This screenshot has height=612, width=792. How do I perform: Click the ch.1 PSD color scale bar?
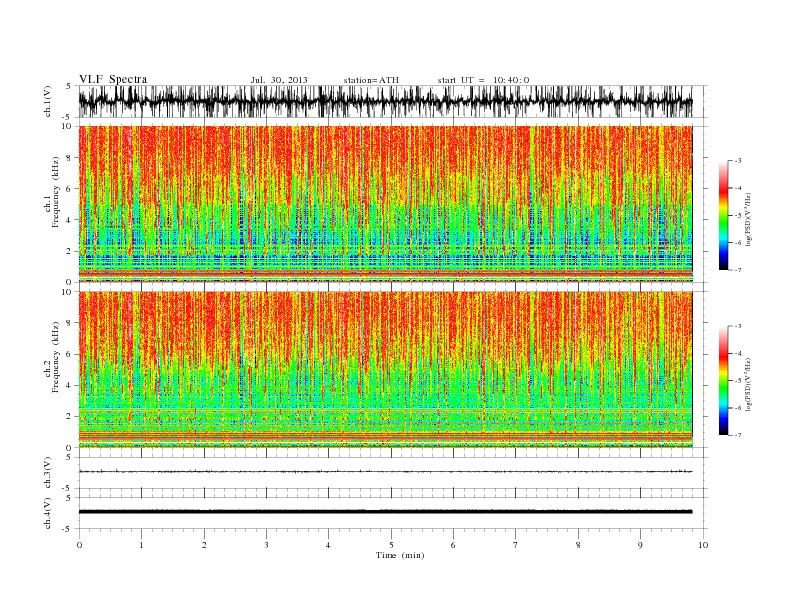click(723, 215)
